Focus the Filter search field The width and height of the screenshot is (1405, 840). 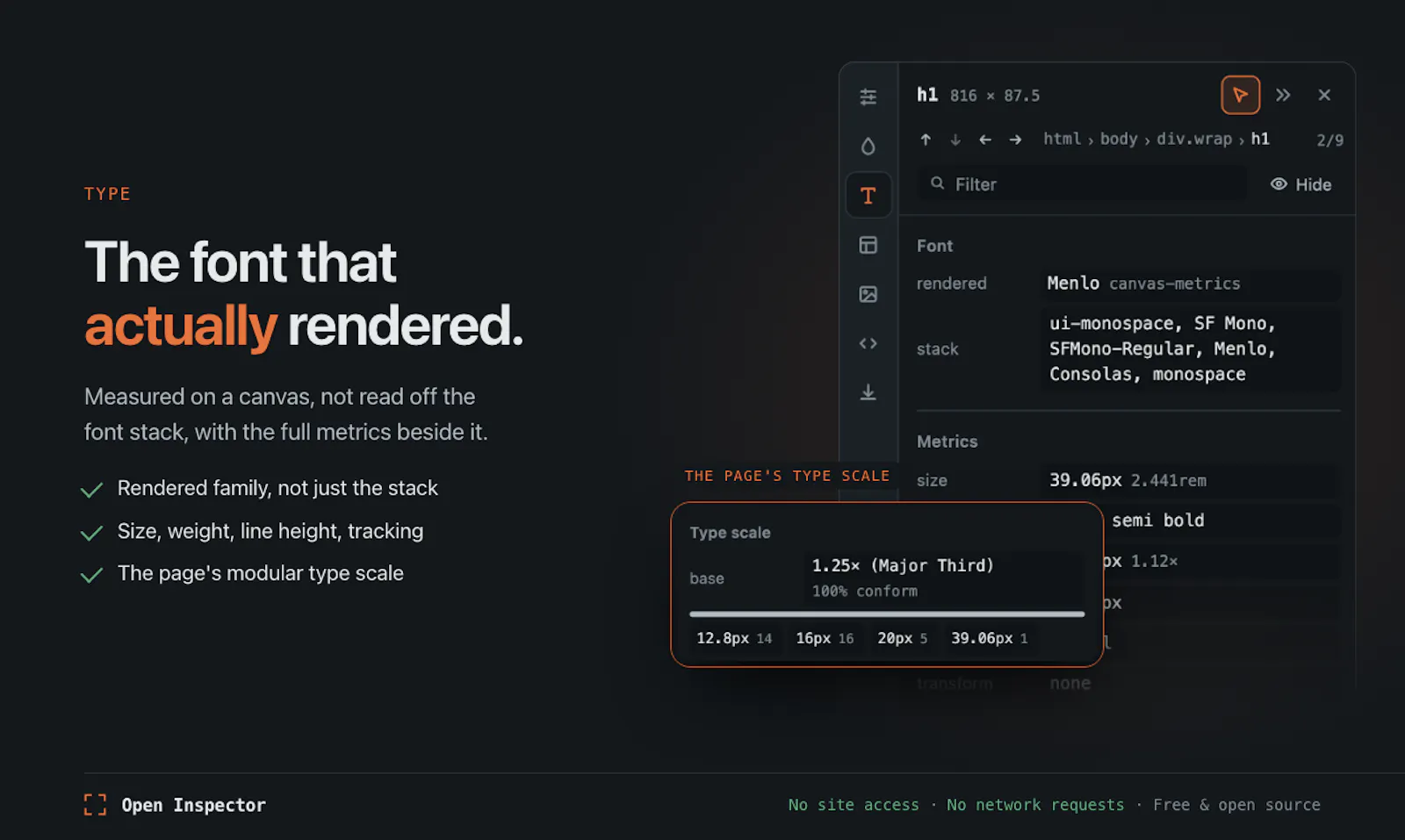point(1083,184)
